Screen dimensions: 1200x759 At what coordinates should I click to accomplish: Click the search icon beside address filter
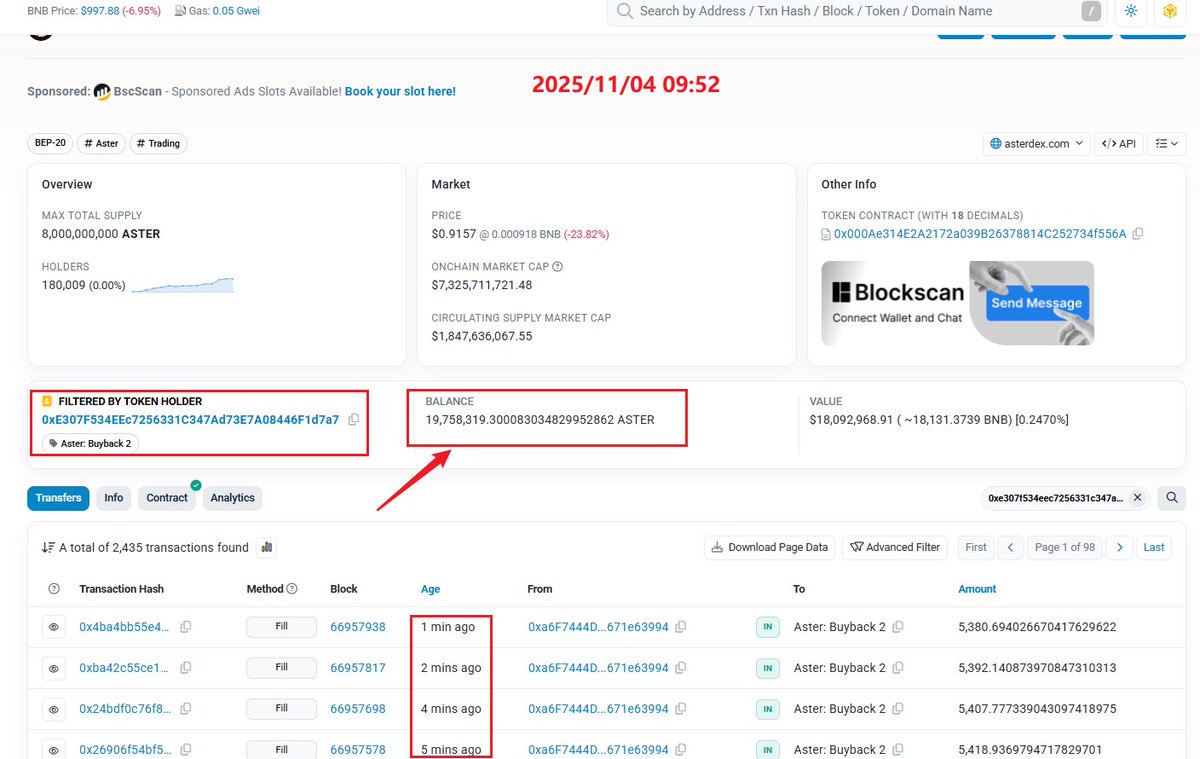coord(1170,497)
